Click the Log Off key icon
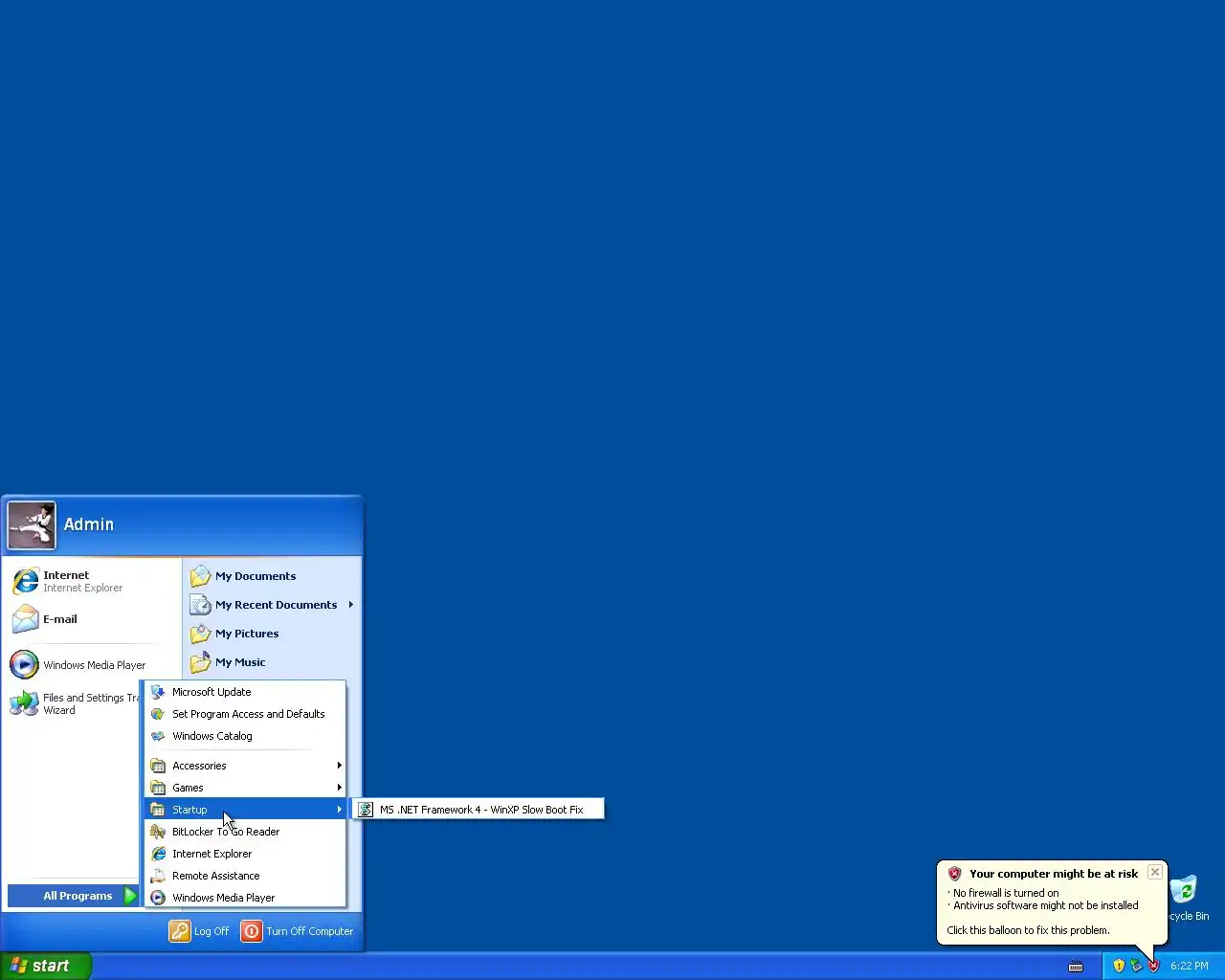 click(x=180, y=931)
